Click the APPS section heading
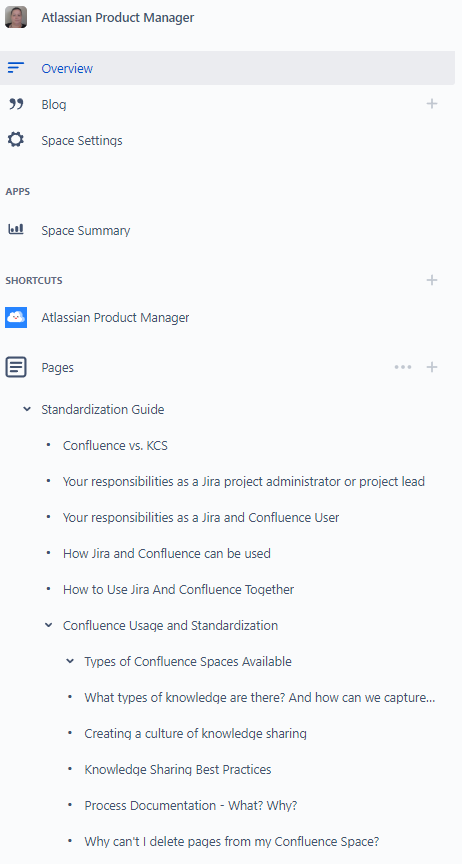This screenshot has width=462, height=864. [18, 192]
